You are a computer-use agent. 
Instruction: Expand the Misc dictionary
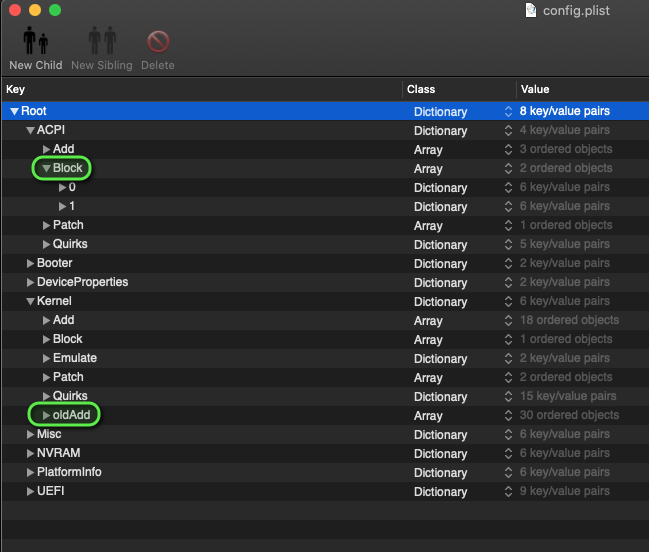point(30,434)
